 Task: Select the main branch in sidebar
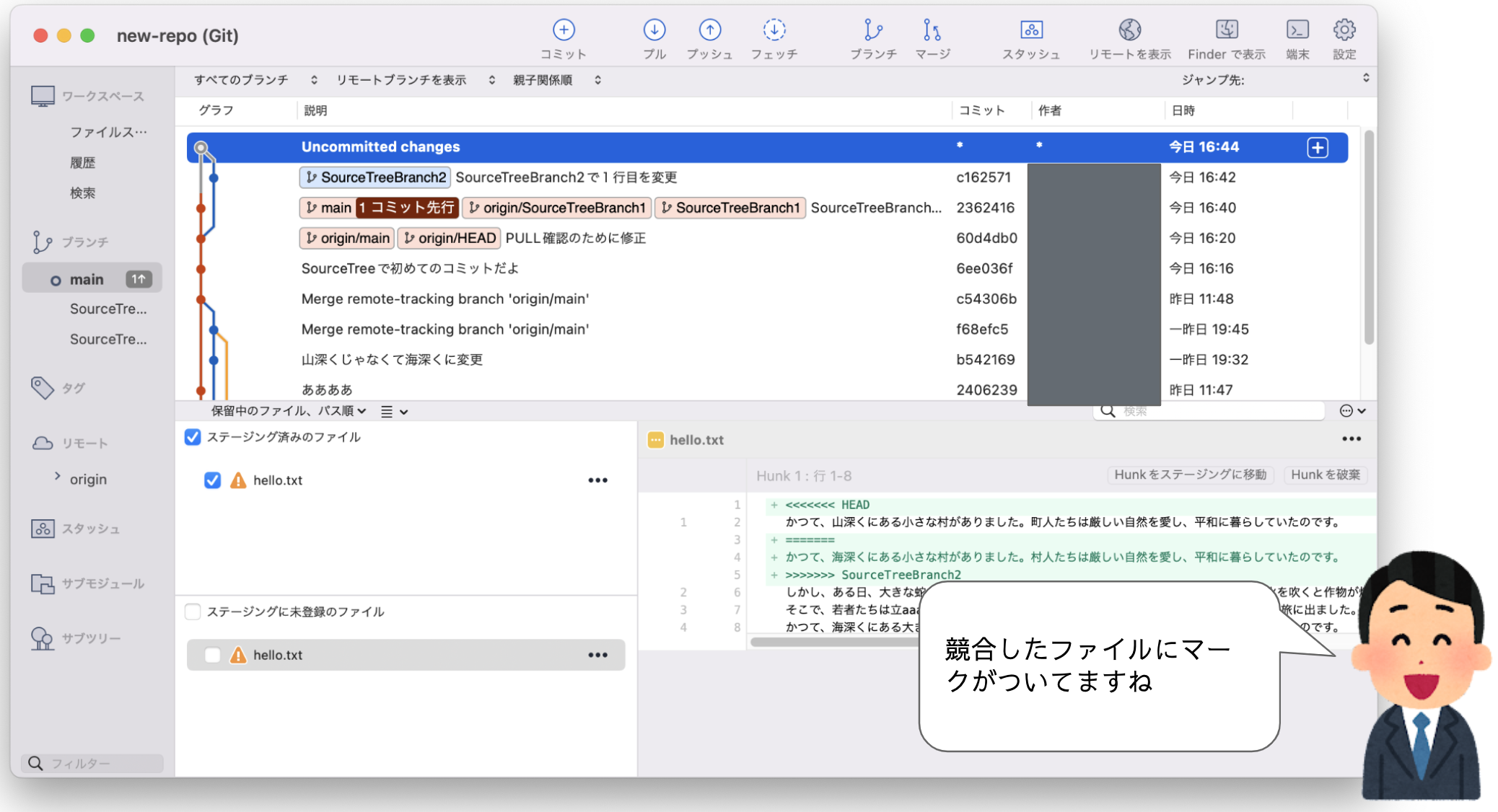tap(87, 279)
